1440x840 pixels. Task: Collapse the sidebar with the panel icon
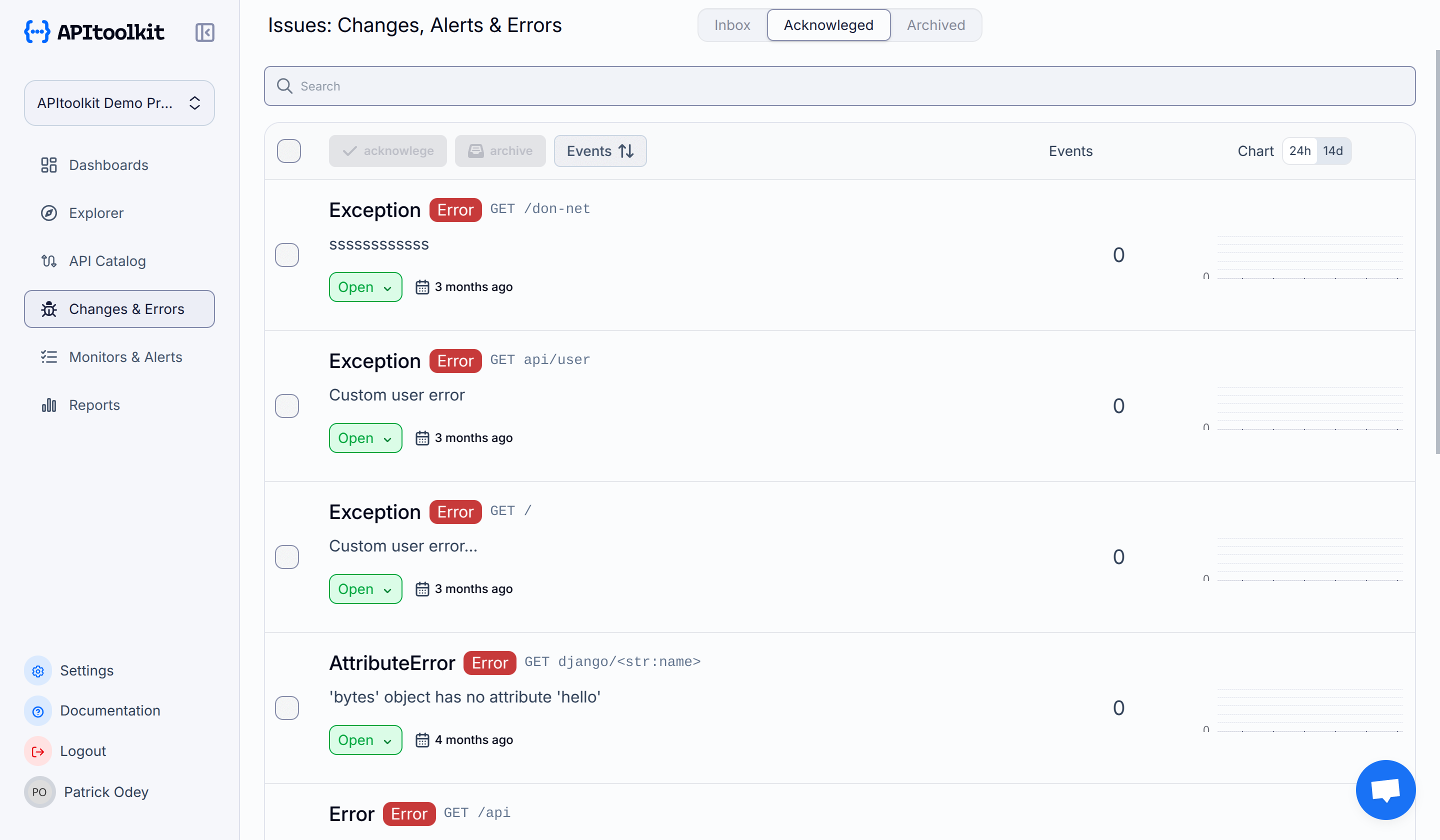point(204,32)
